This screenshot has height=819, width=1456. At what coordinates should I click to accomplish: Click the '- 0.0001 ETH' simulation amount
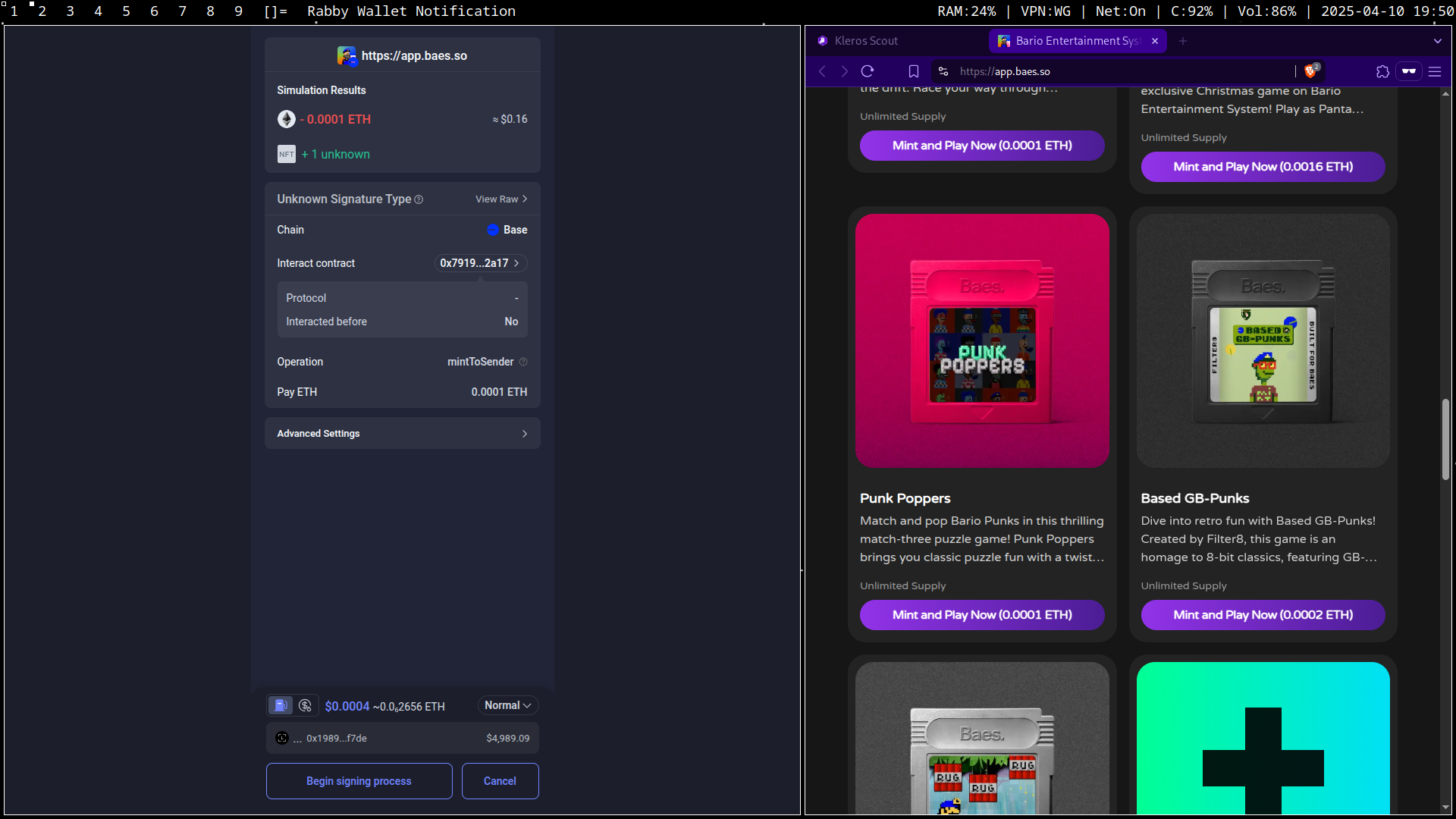tap(335, 119)
